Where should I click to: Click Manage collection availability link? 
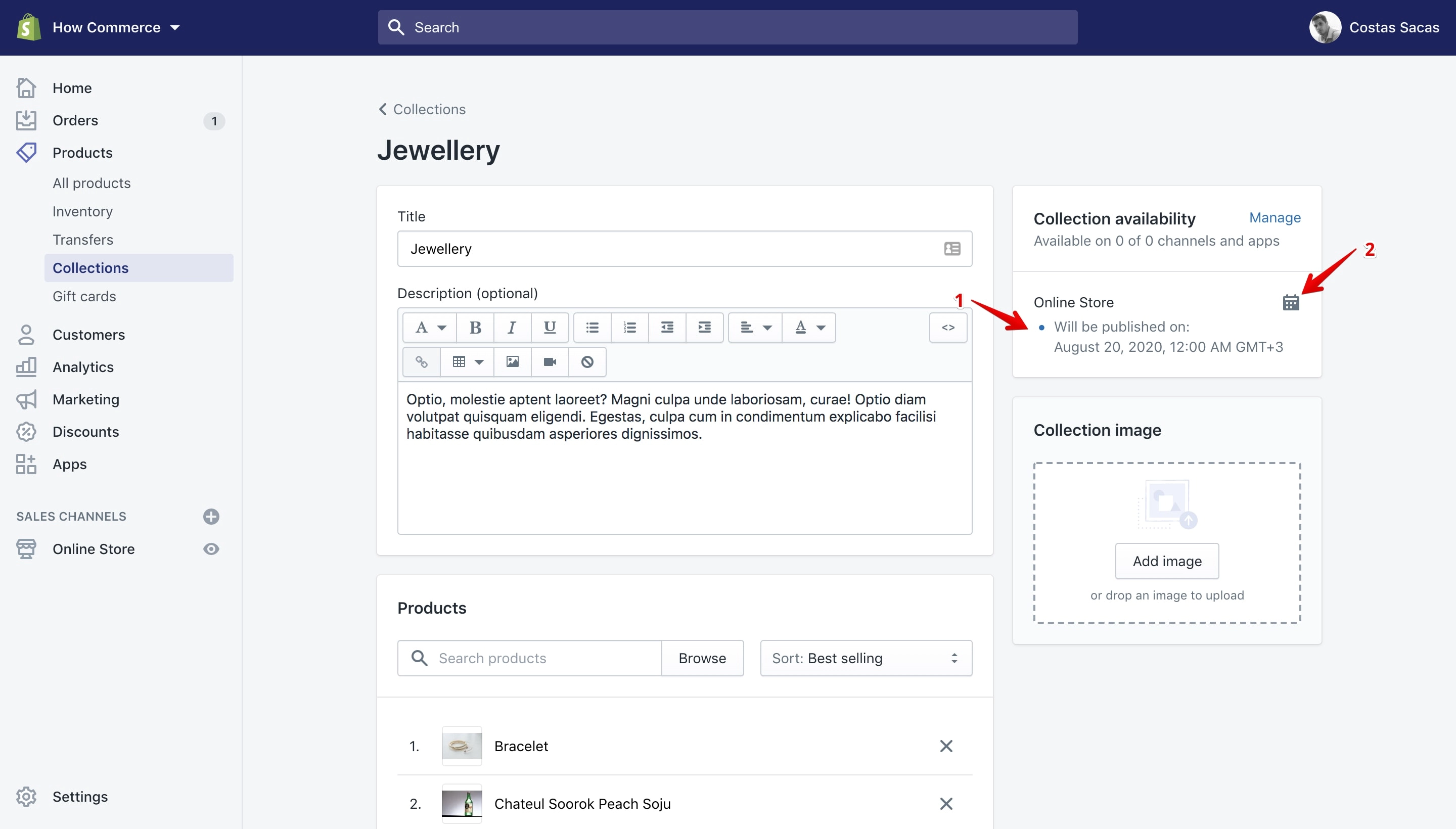[1275, 217]
